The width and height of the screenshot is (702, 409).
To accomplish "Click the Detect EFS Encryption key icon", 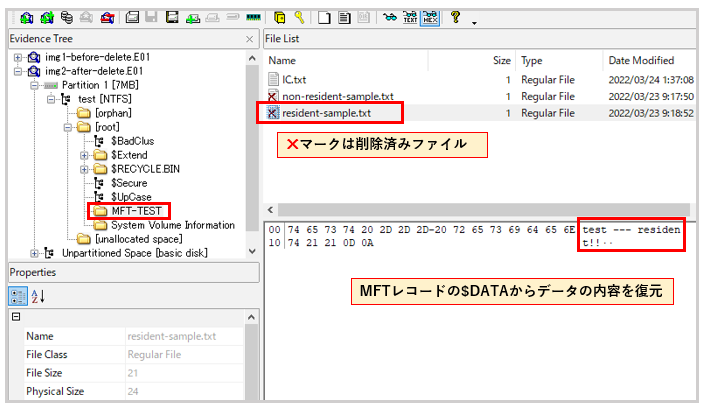I will click(300, 18).
